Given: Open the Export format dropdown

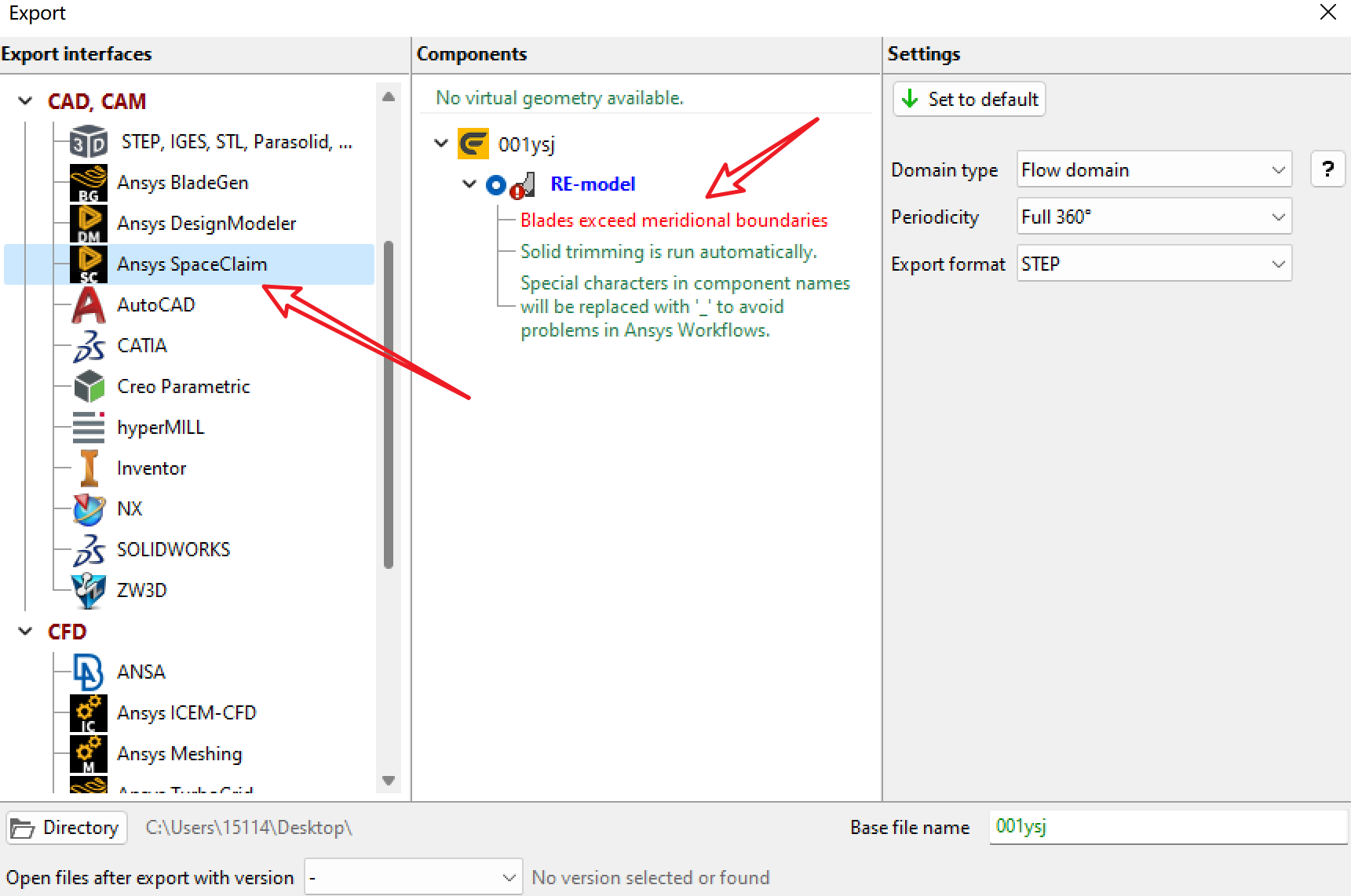Looking at the screenshot, I should (x=1154, y=264).
